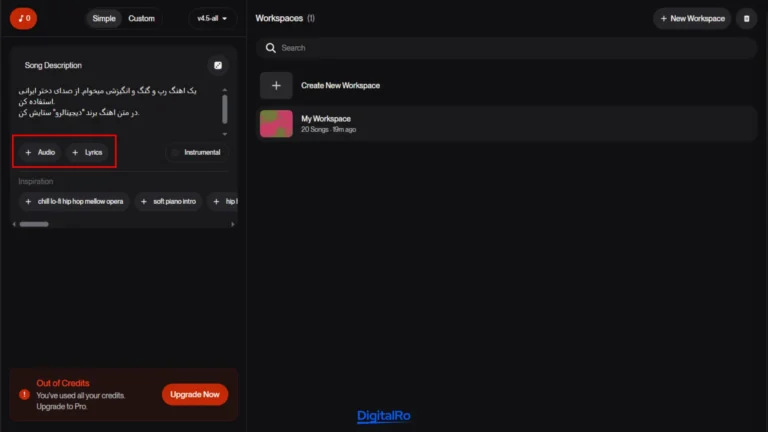Switch to Simple mode
The height and width of the screenshot is (432, 768).
pyautogui.click(x=103, y=18)
